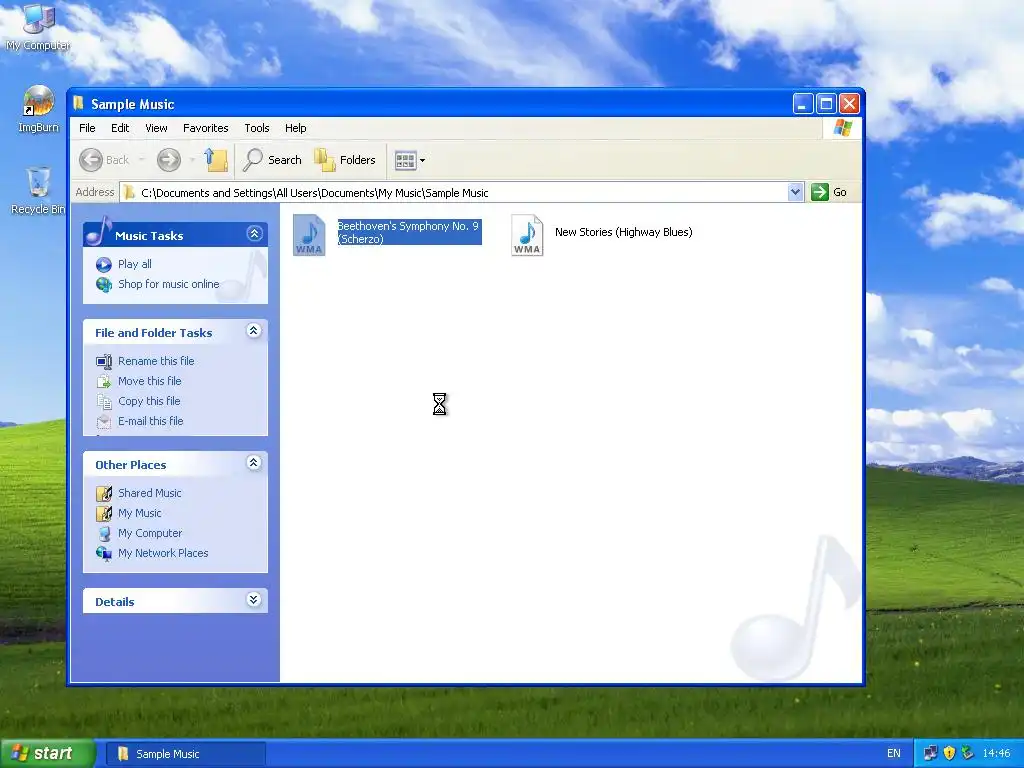This screenshot has width=1024, height=768.
Task: Click Shop for music online link
Action: tap(168, 284)
